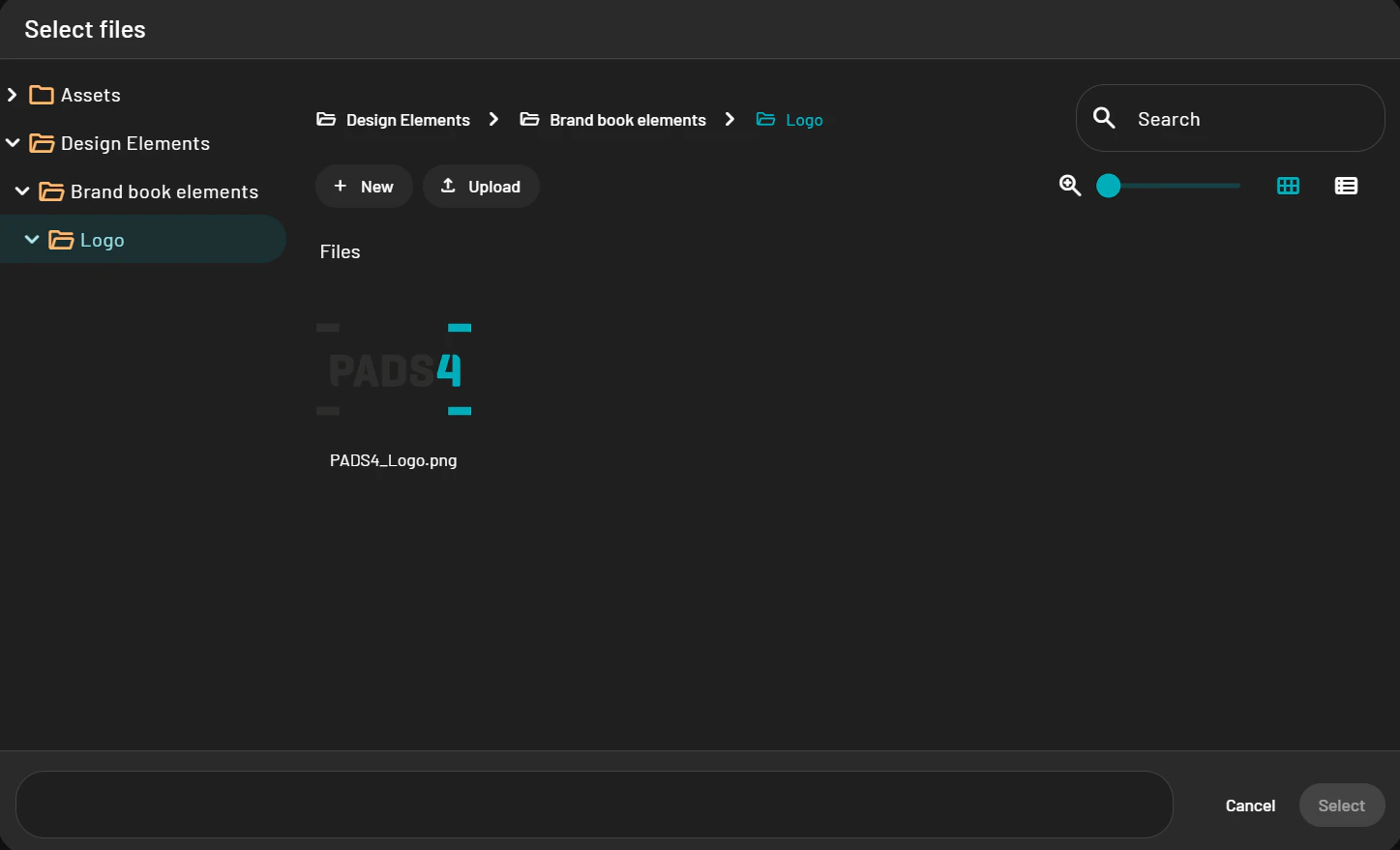
Task: Click the folder icon in Brand book elements breadcrumb
Action: [529, 119]
